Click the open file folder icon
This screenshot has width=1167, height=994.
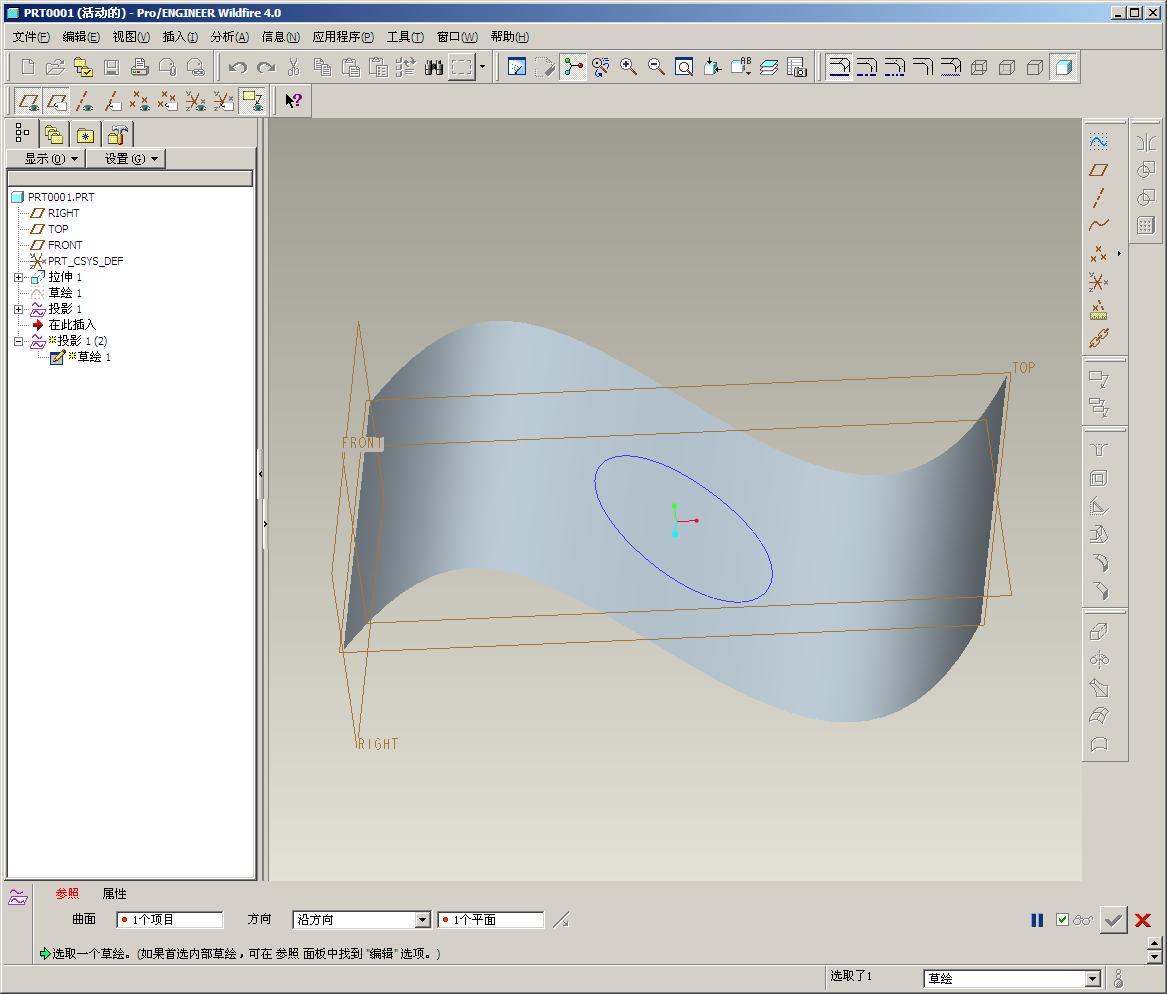(55, 67)
